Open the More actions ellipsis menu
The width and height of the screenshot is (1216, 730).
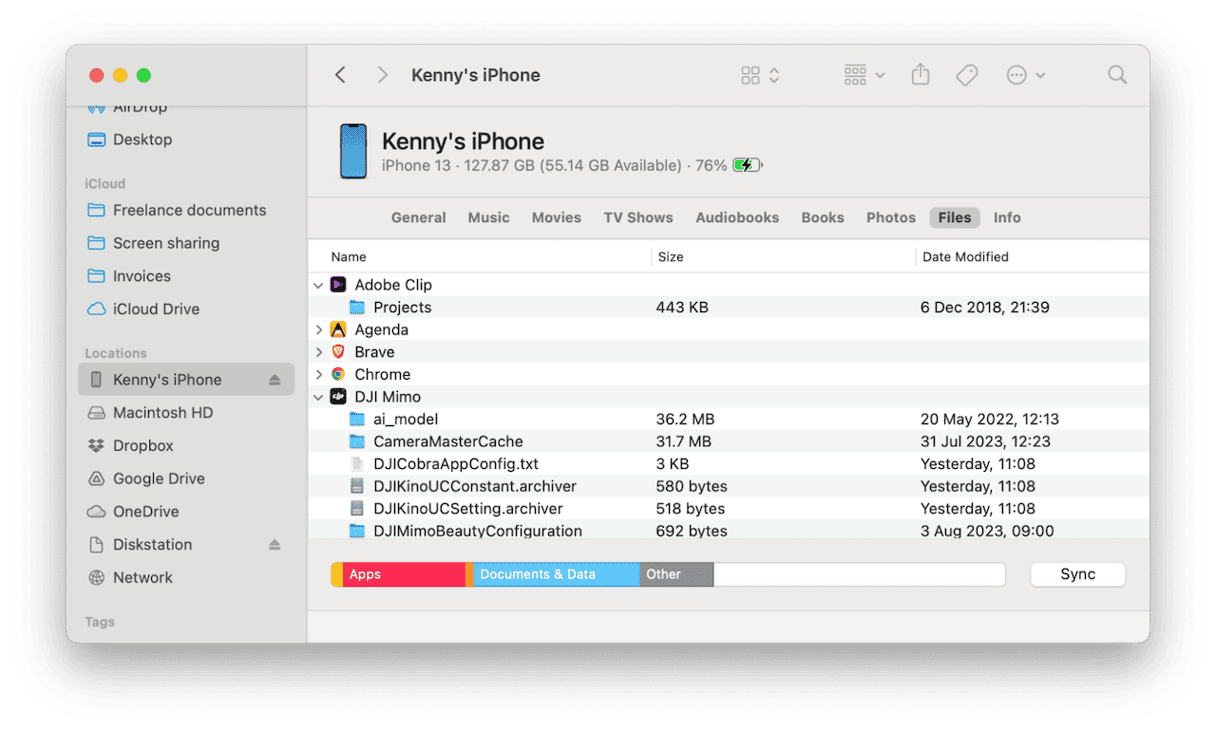point(1026,75)
